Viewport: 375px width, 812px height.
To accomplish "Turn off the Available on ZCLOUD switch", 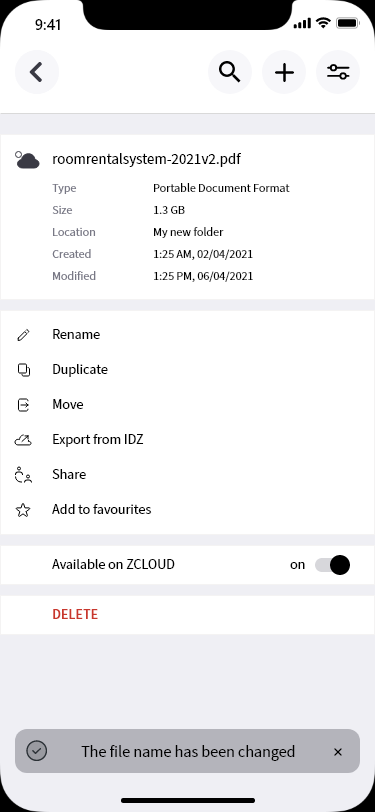I will coord(333,565).
